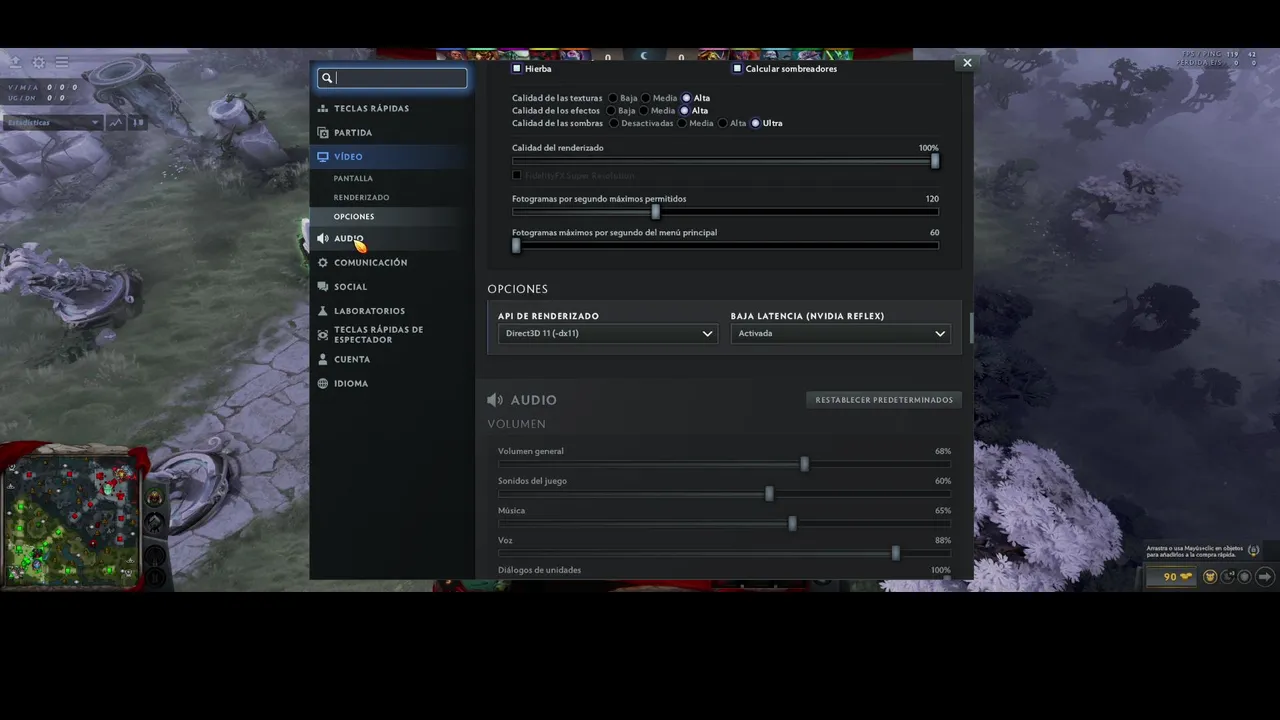Open the Comunicación settings section

tap(370, 262)
